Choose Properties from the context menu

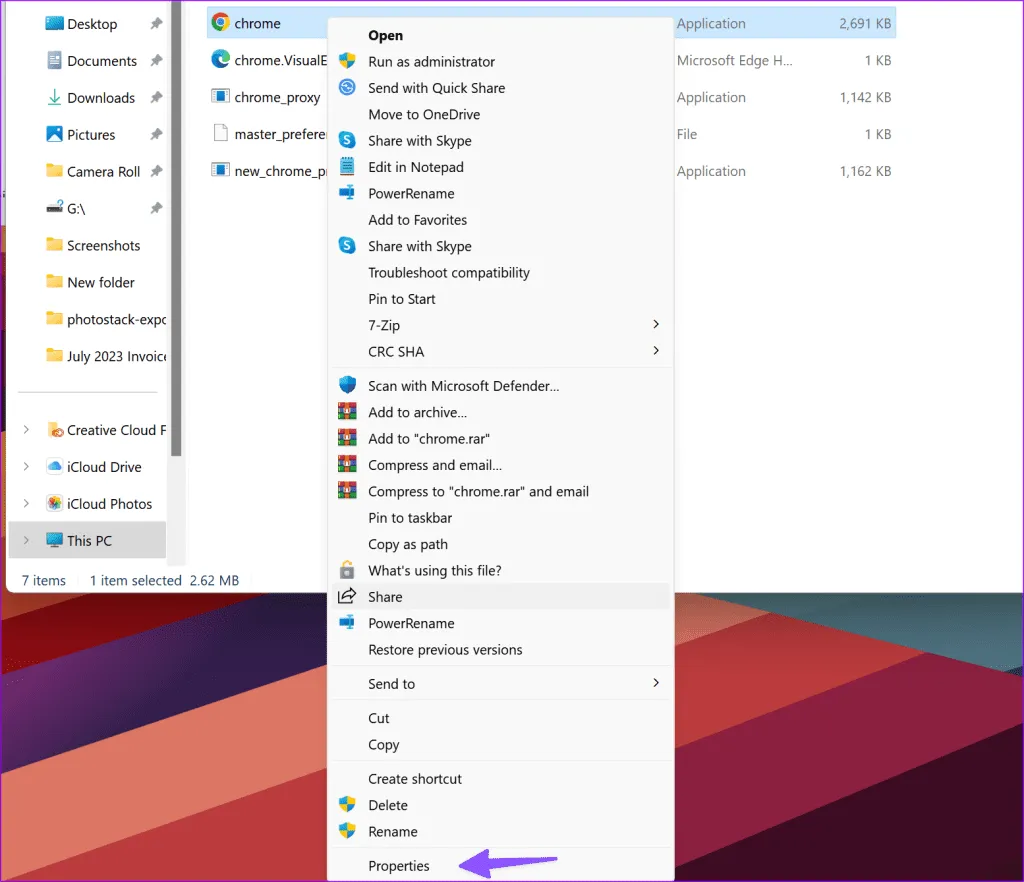[x=399, y=866]
